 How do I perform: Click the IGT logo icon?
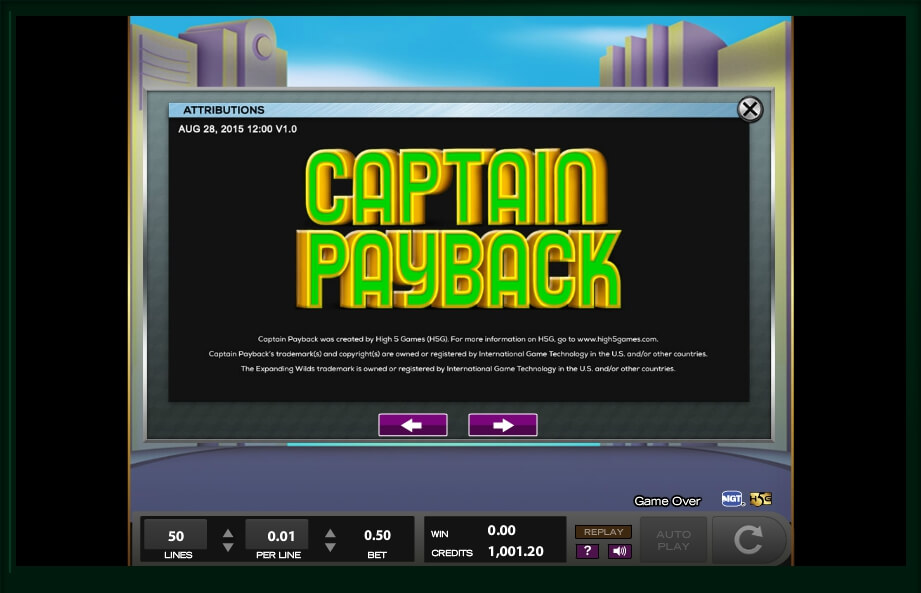click(x=732, y=498)
